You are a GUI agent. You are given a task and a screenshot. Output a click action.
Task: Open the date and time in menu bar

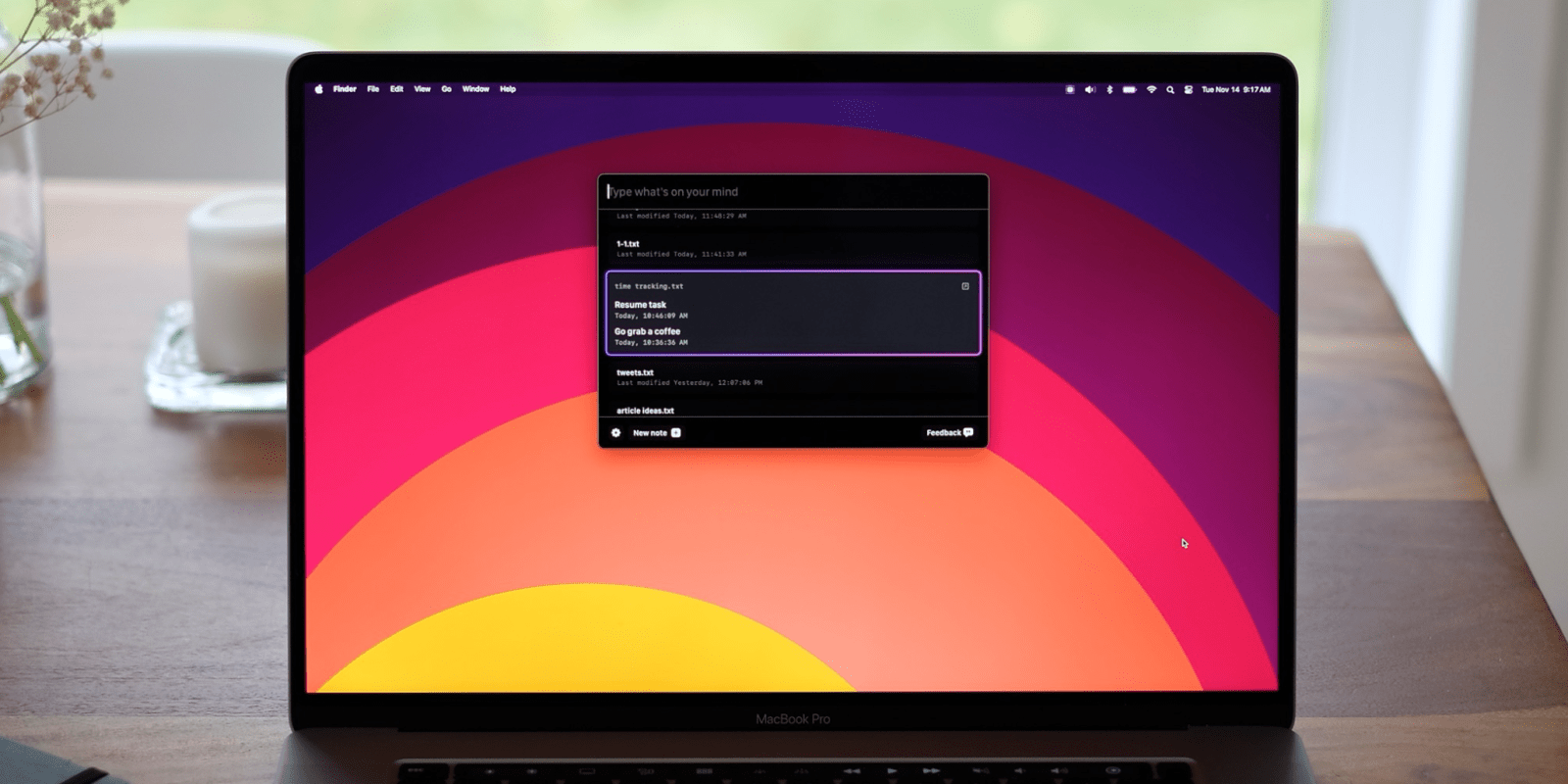click(1236, 89)
